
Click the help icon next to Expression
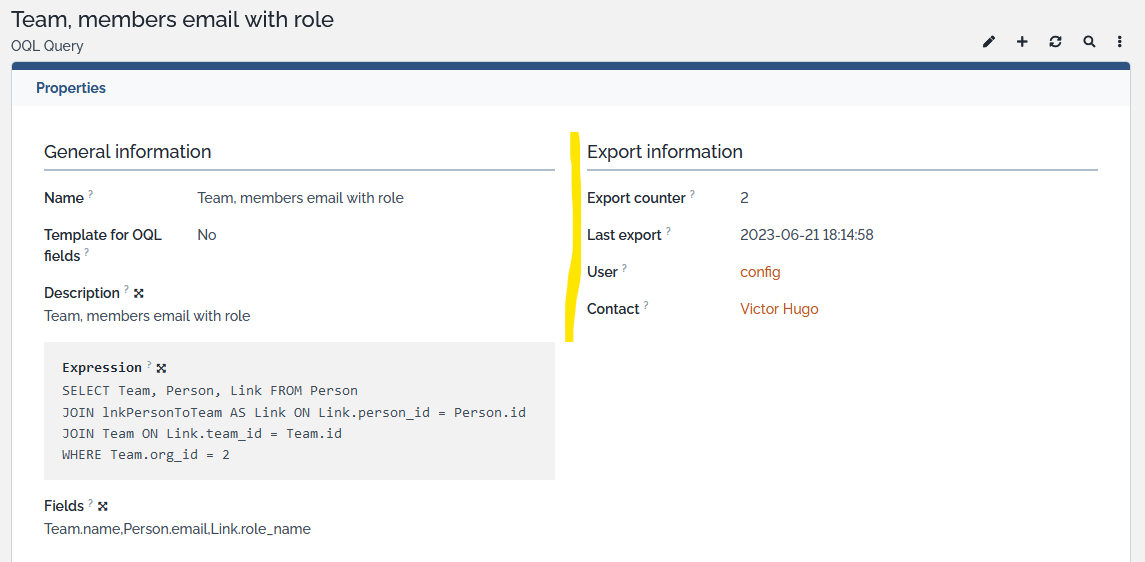click(149, 365)
